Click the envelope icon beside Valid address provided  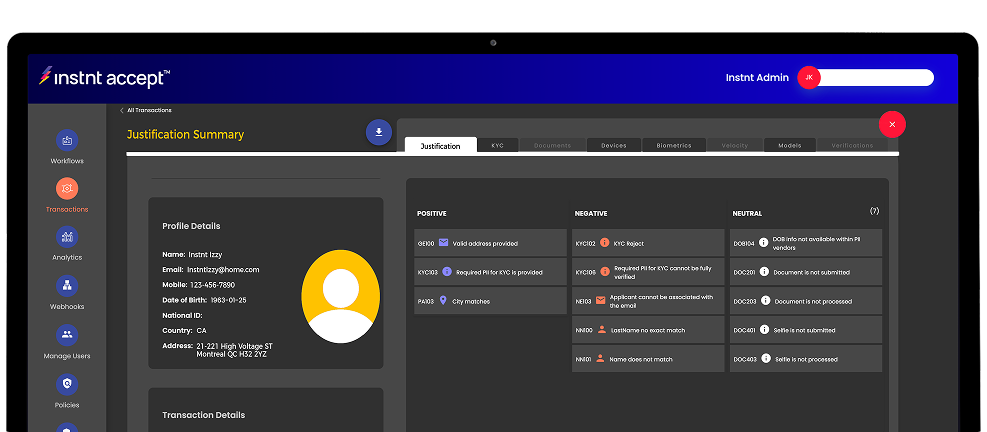(444, 242)
